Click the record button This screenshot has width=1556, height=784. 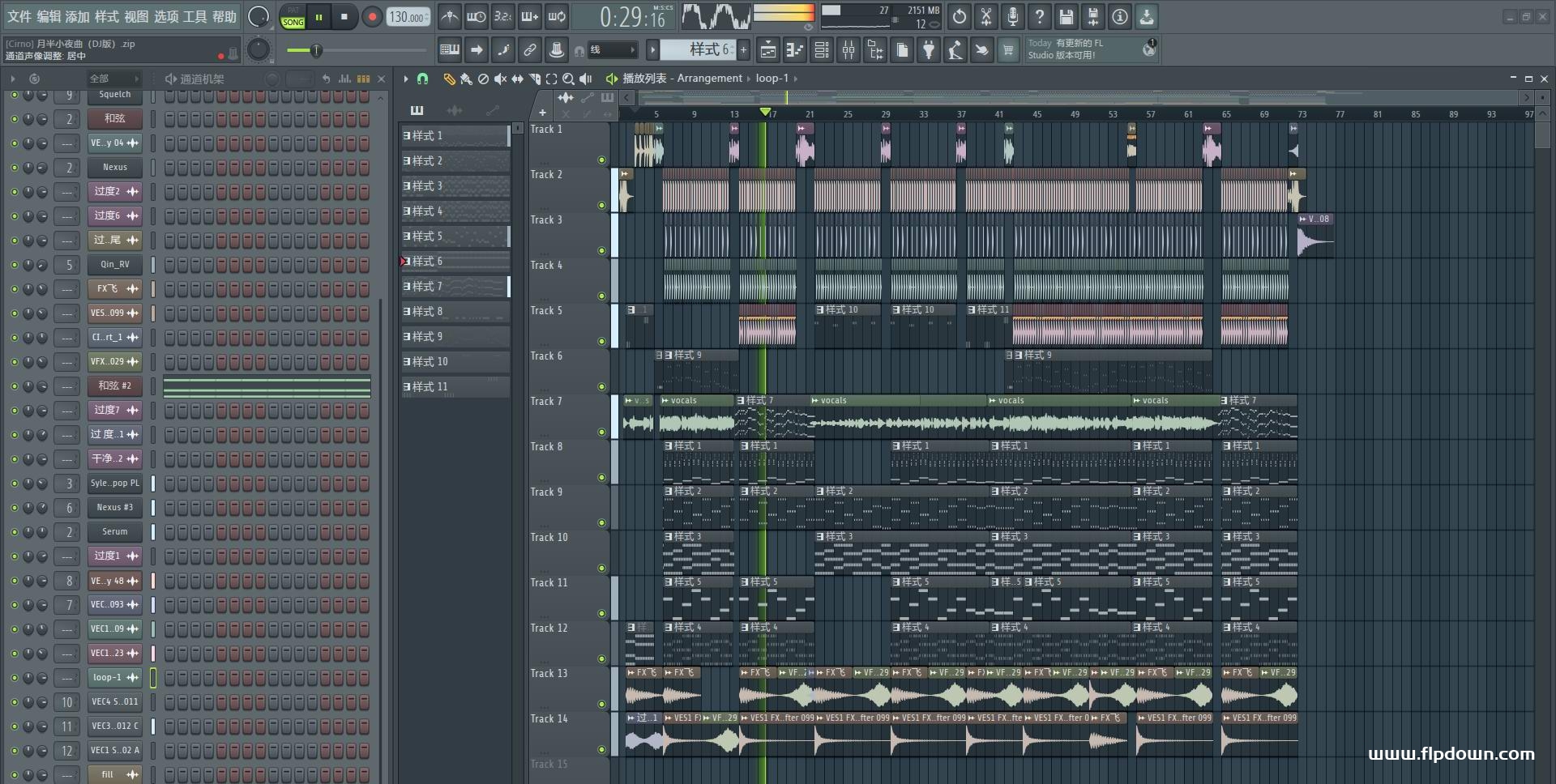point(372,17)
